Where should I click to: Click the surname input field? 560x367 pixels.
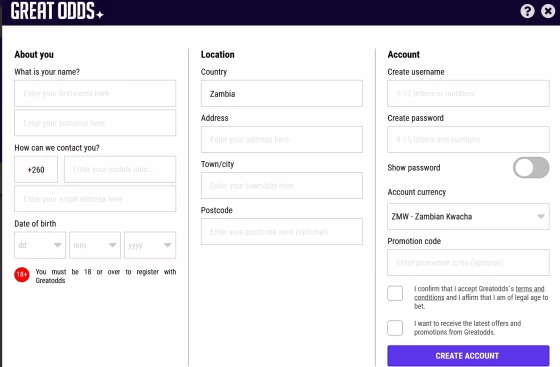click(95, 123)
